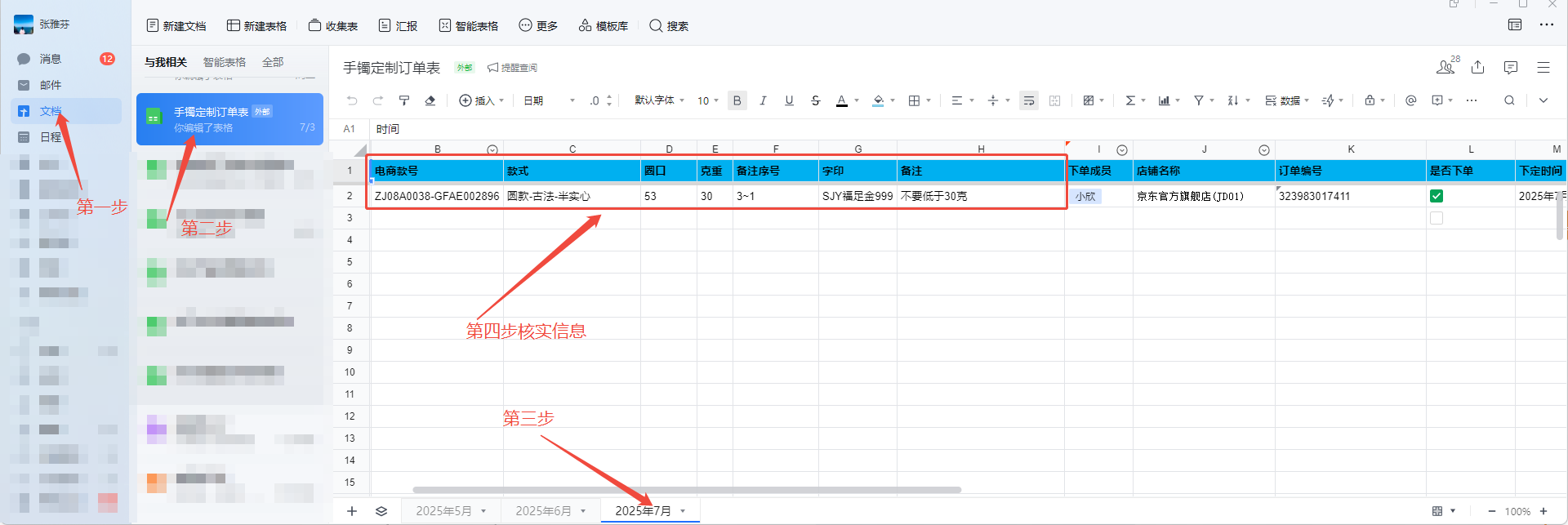The width and height of the screenshot is (1568, 525).
Task: Select the 智能表格 tab in file list
Action: (x=224, y=62)
